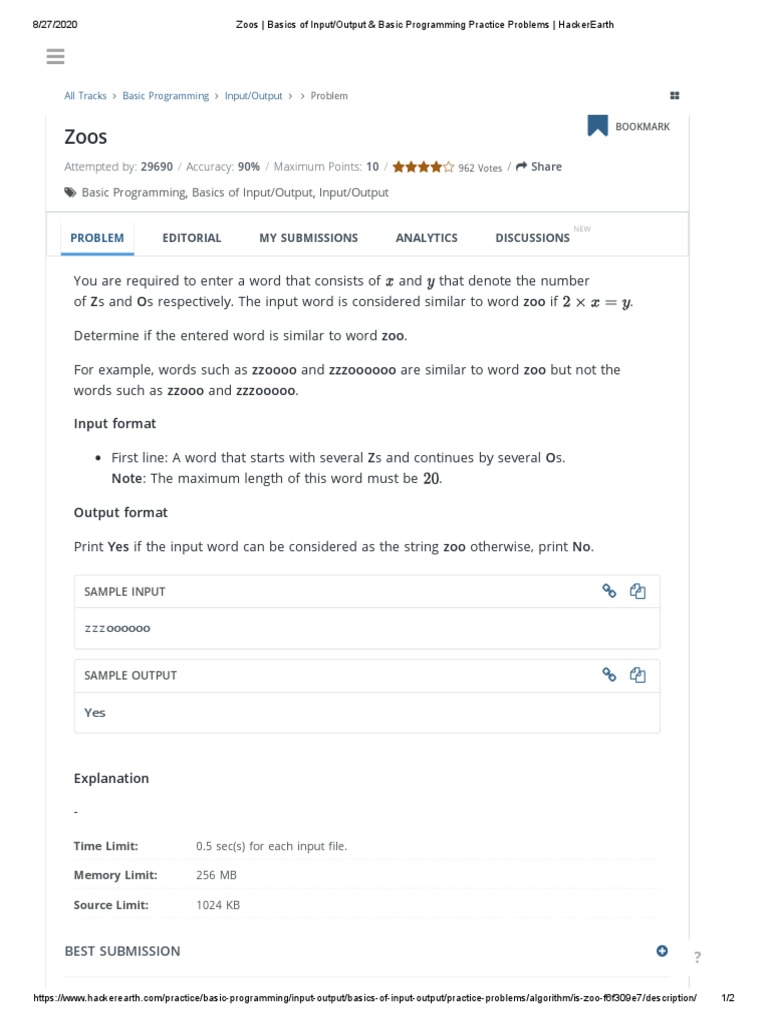
Task: Select the Problem tab
Action: click(x=97, y=238)
